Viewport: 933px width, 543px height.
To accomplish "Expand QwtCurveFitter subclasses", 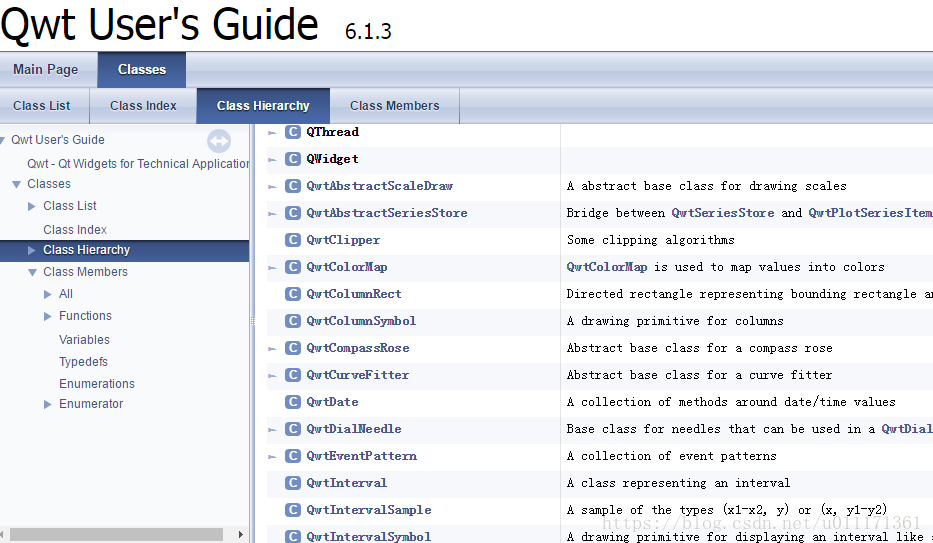I will point(273,376).
